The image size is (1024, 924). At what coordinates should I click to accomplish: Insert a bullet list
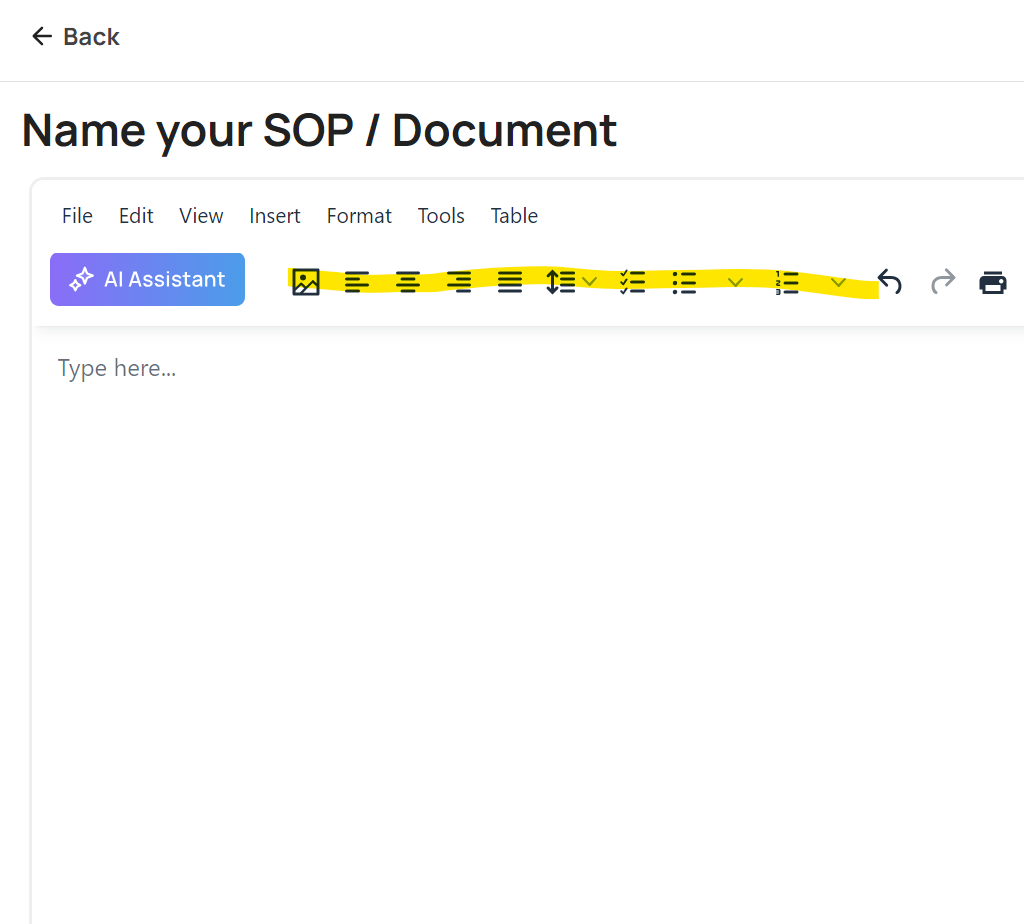click(x=684, y=282)
